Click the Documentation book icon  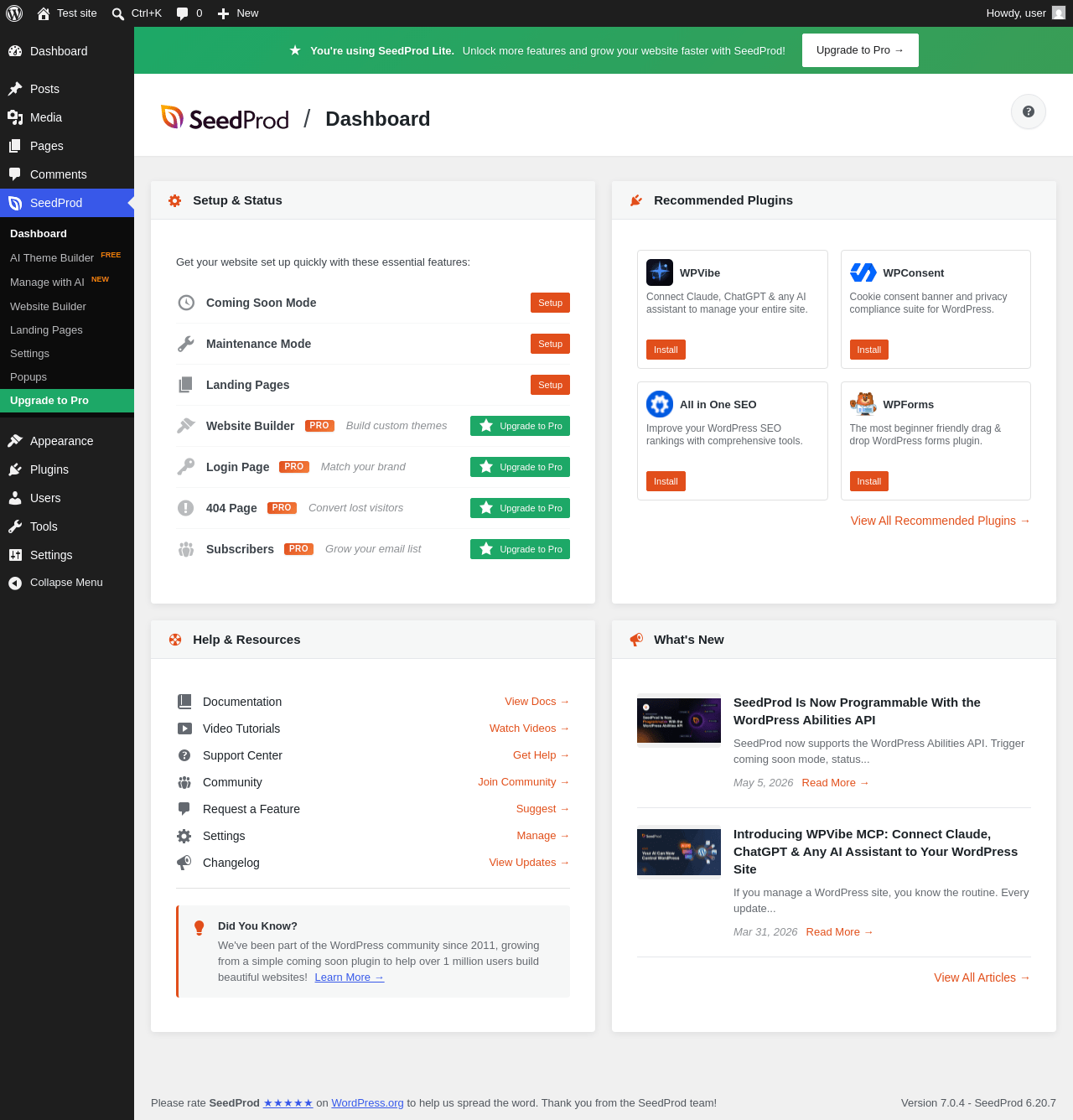(x=184, y=702)
